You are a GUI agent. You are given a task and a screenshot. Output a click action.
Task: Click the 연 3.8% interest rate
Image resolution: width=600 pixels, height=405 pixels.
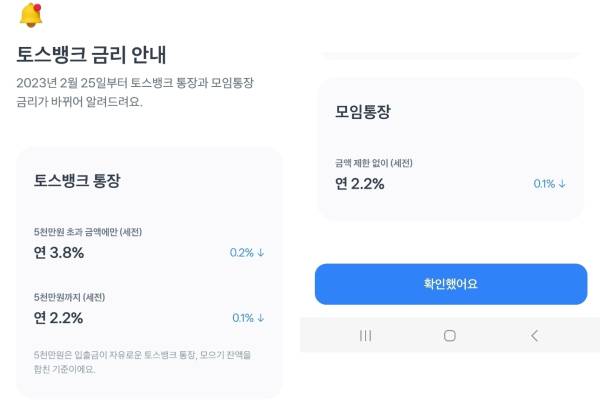(x=59, y=253)
